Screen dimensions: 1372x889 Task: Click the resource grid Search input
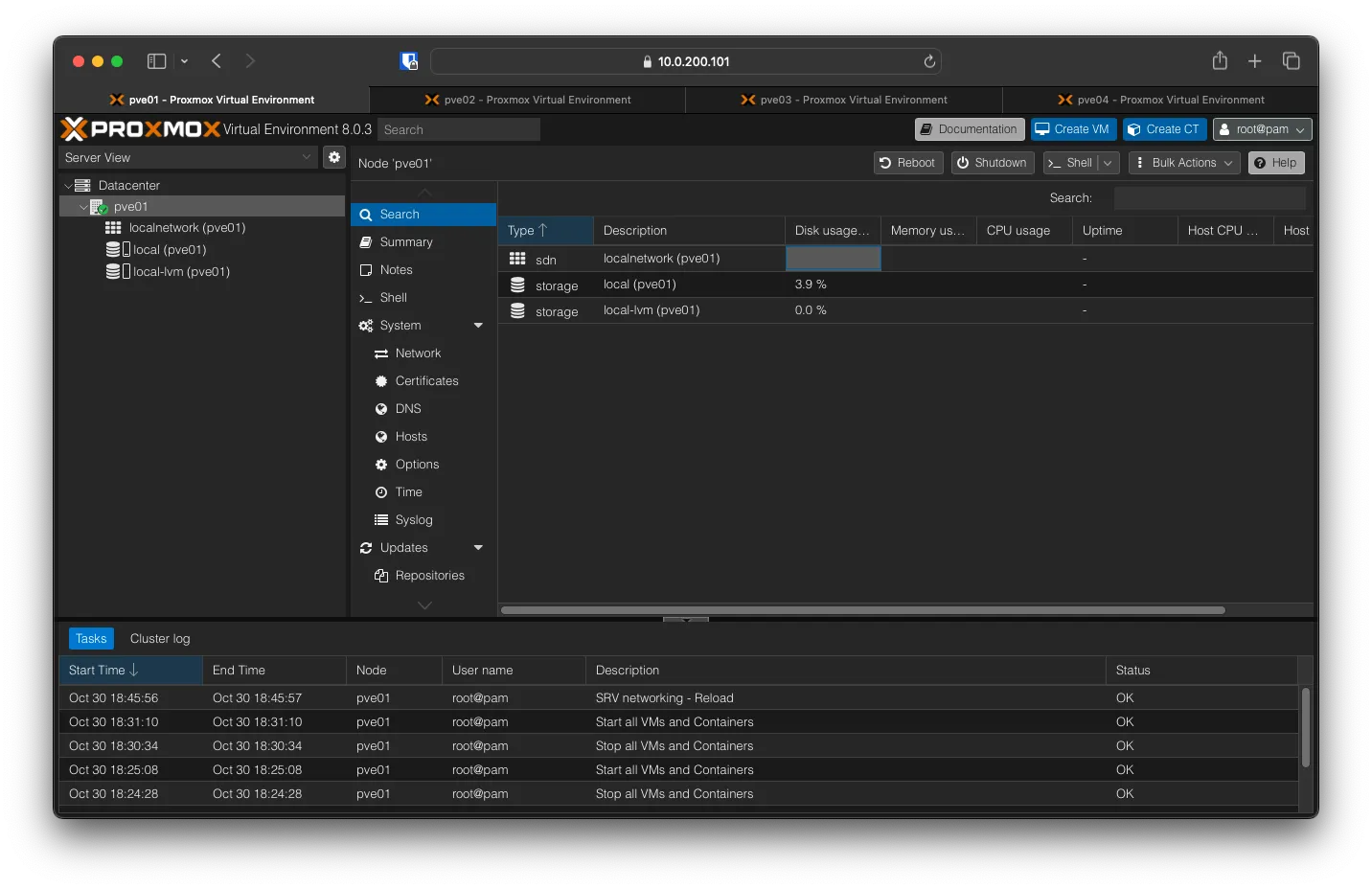(1209, 198)
